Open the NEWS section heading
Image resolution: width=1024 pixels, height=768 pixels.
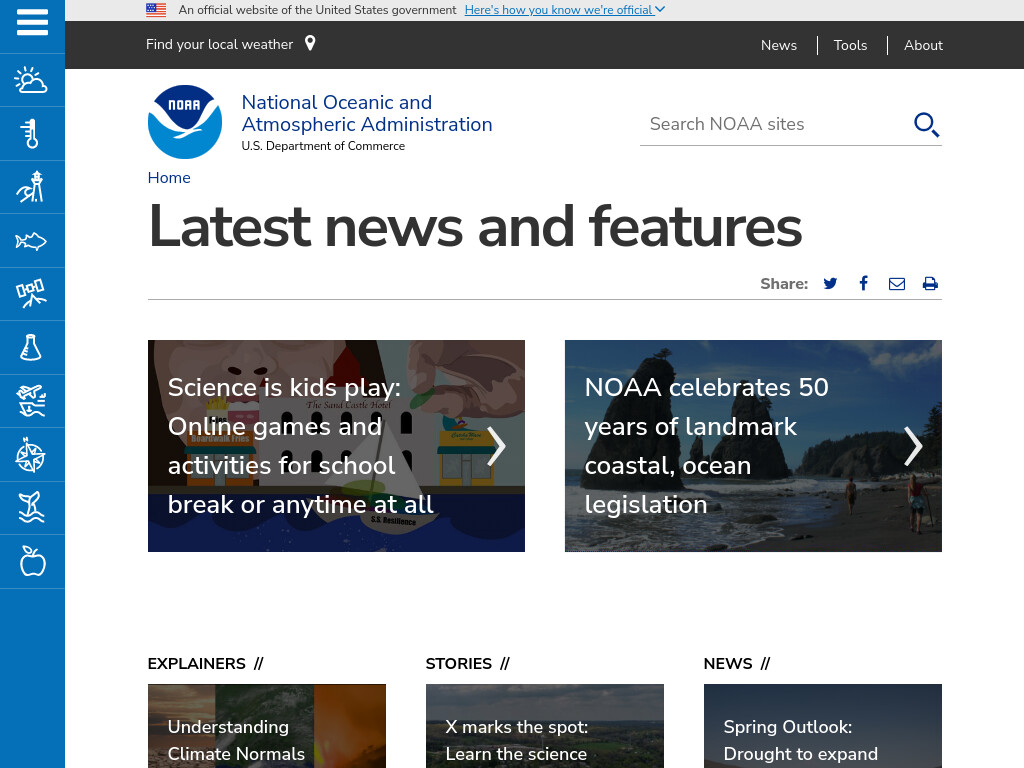pyautogui.click(x=728, y=664)
